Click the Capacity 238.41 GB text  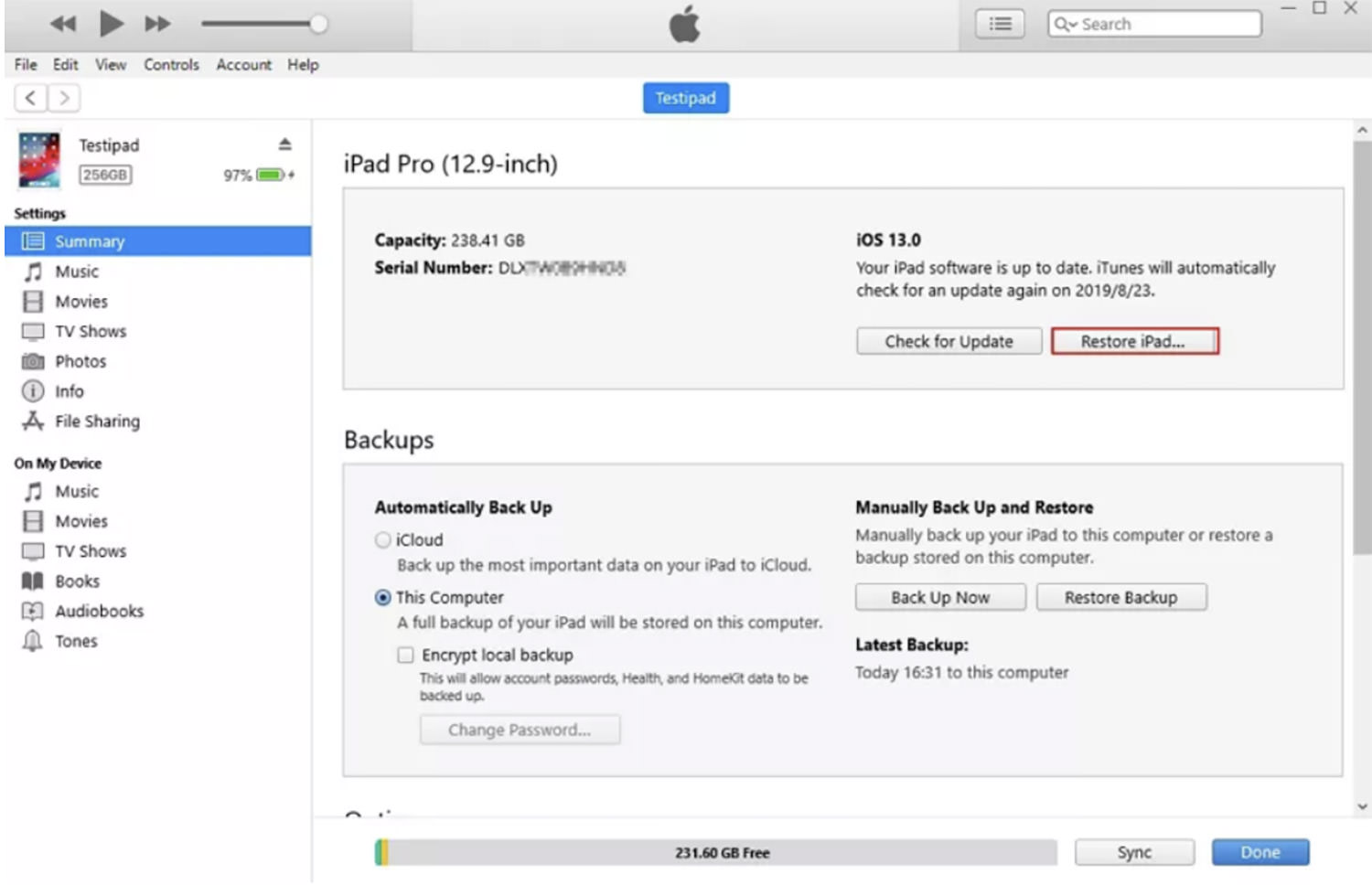[449, 240]
